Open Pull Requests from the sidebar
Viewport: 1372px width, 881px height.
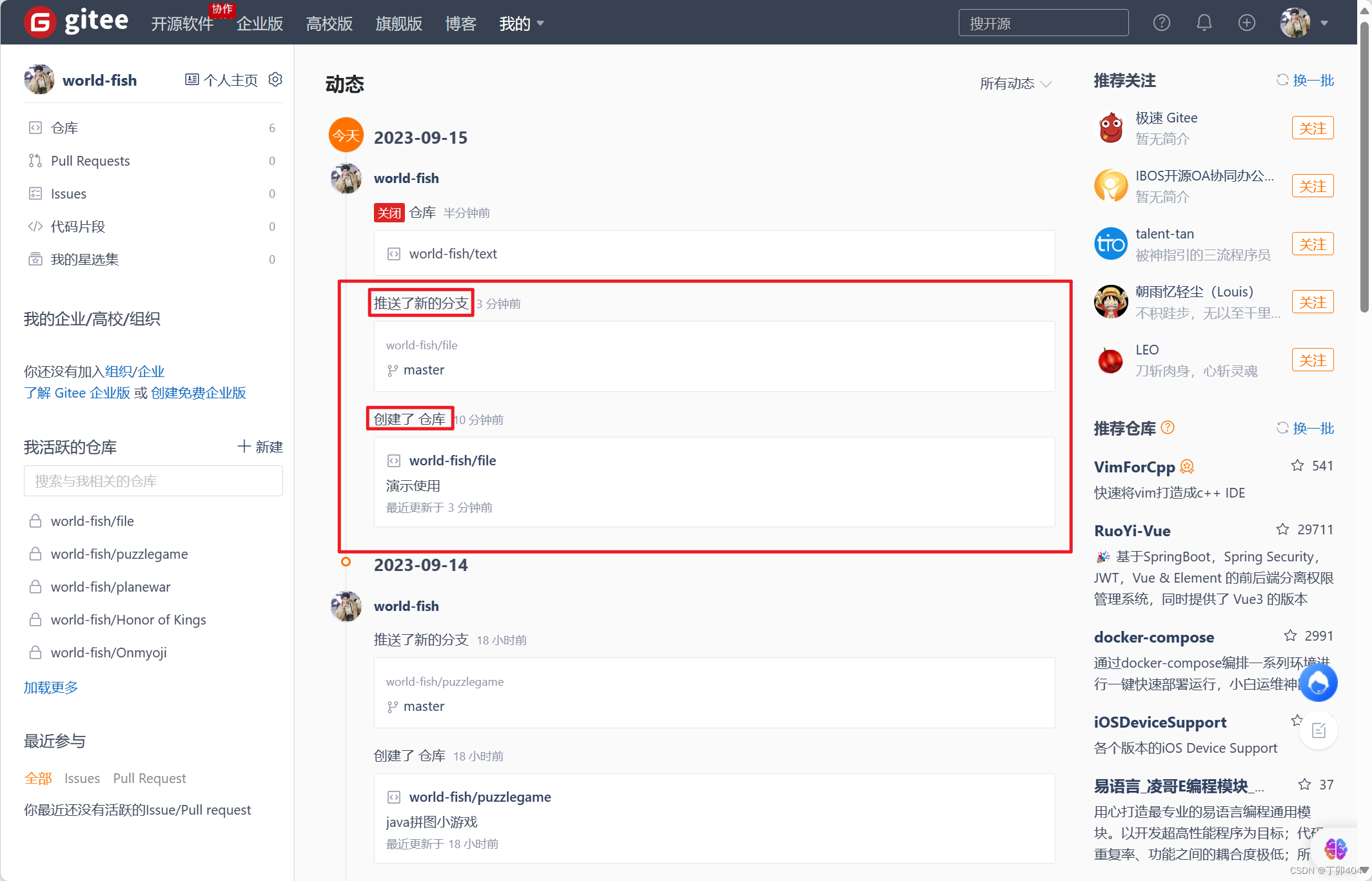[90, 160]
